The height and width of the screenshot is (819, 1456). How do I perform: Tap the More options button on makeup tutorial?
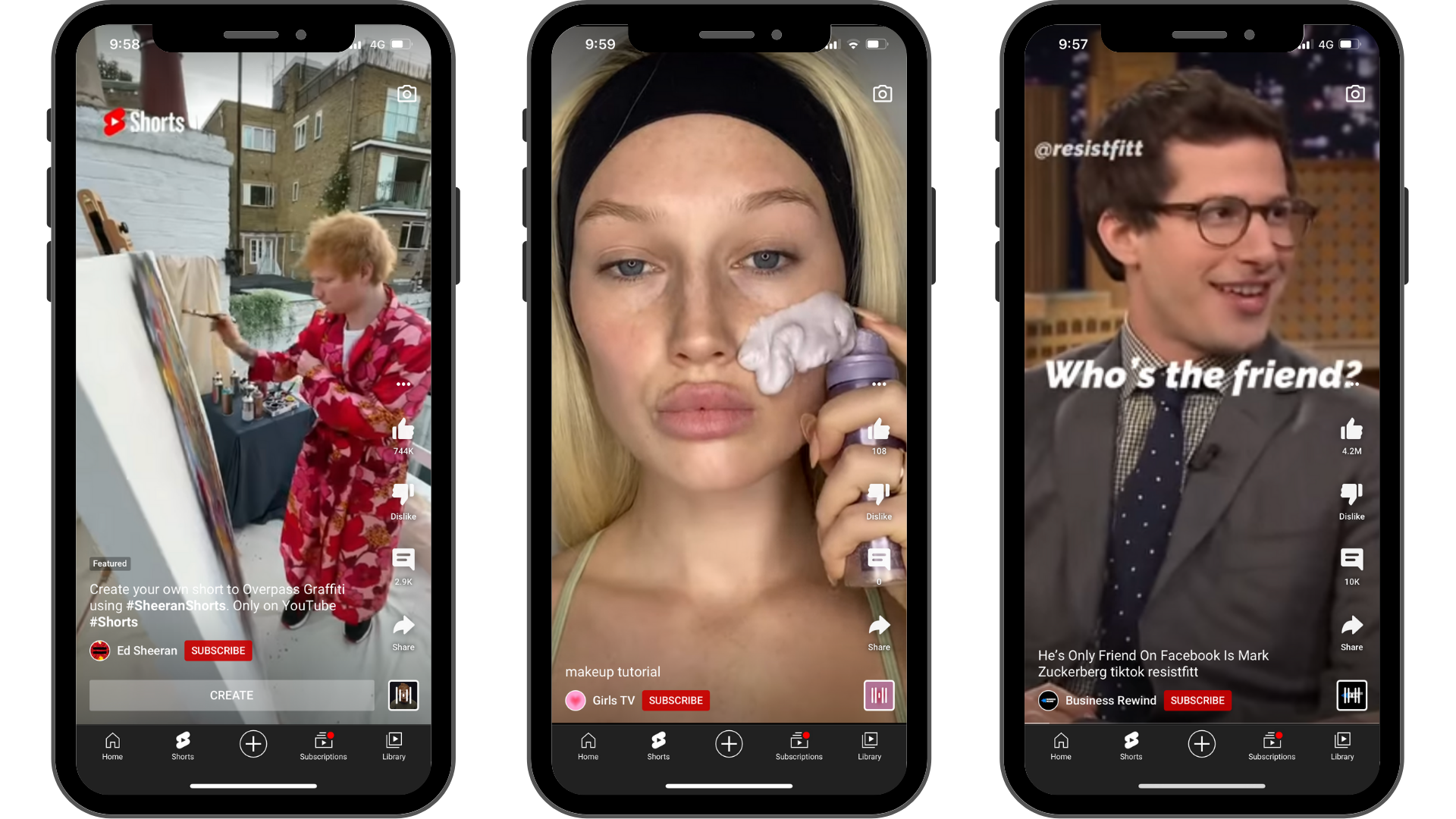coord(877,385)
